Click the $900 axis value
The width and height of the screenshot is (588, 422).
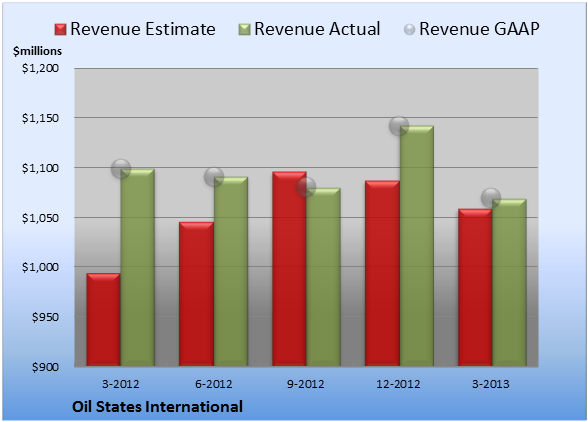45,367
